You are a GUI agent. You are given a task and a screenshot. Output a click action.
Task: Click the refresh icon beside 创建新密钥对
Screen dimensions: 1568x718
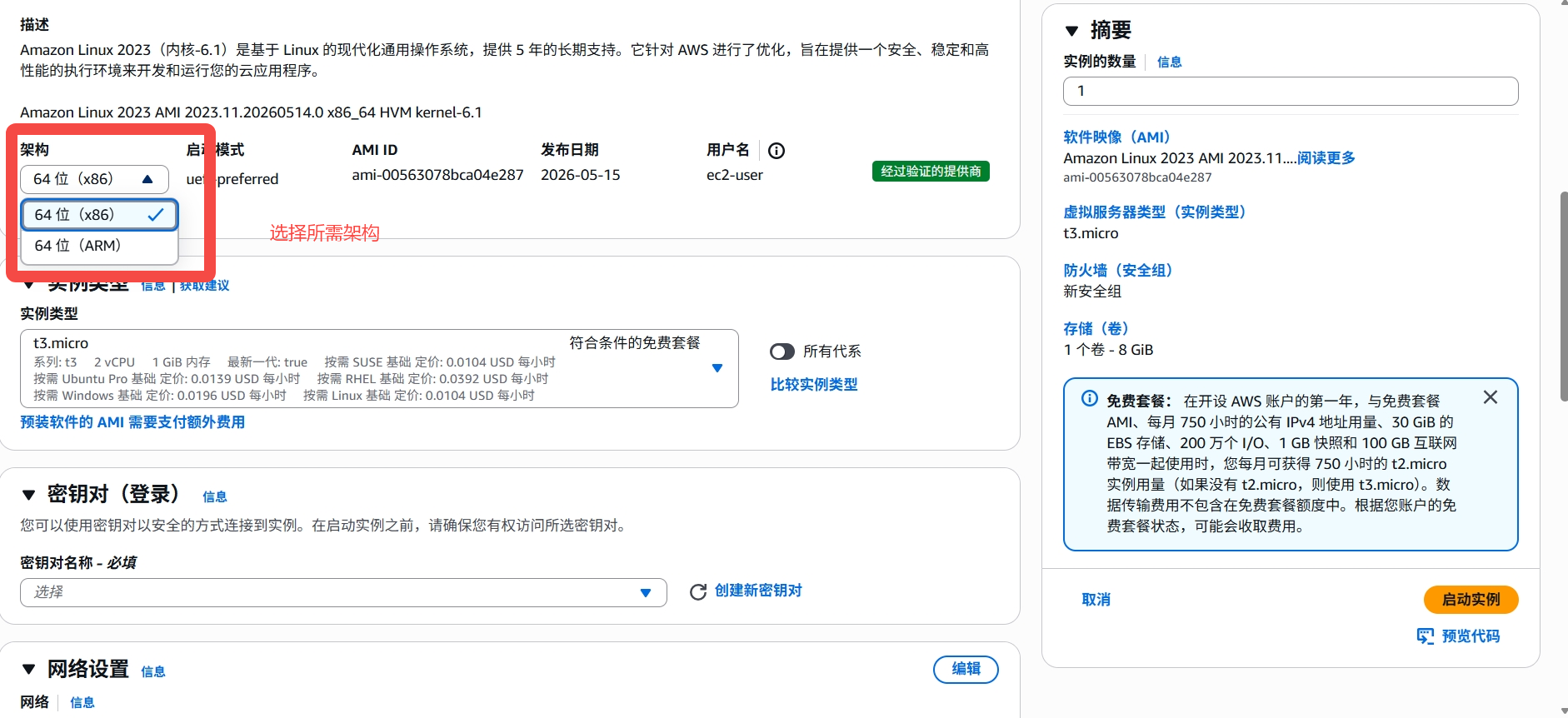point(698,591)
